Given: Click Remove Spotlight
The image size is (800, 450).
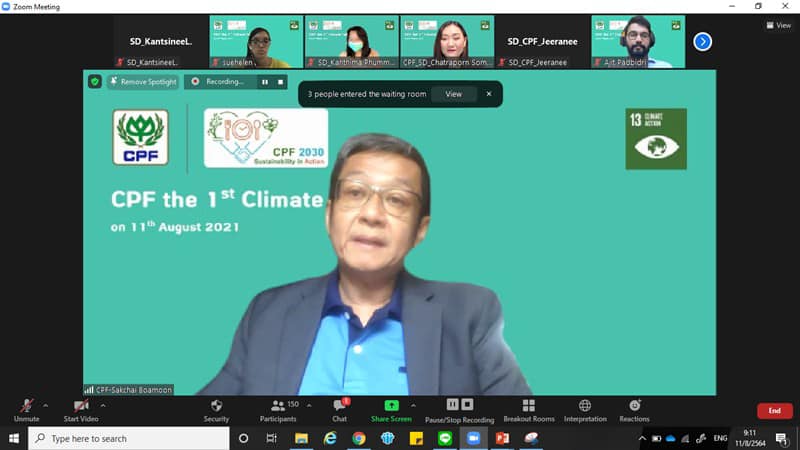Looking at the screenshot, I should 143,82.
